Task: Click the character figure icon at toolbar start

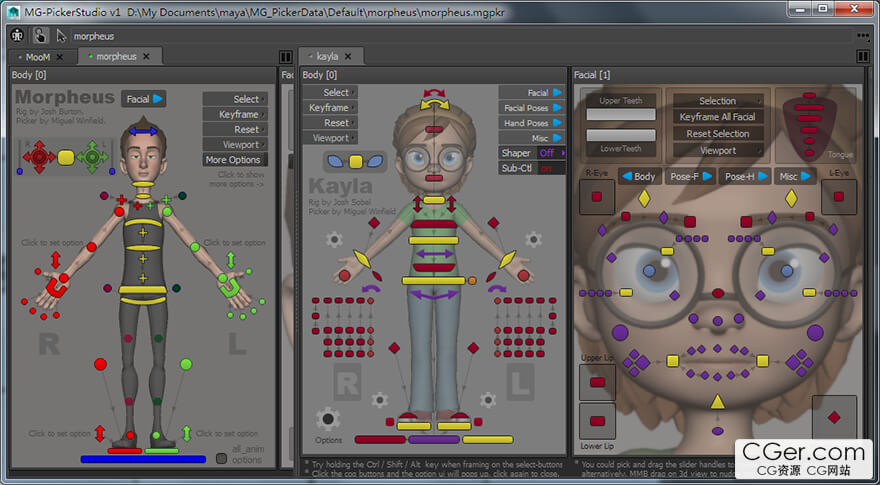Action: click(17, 35)
